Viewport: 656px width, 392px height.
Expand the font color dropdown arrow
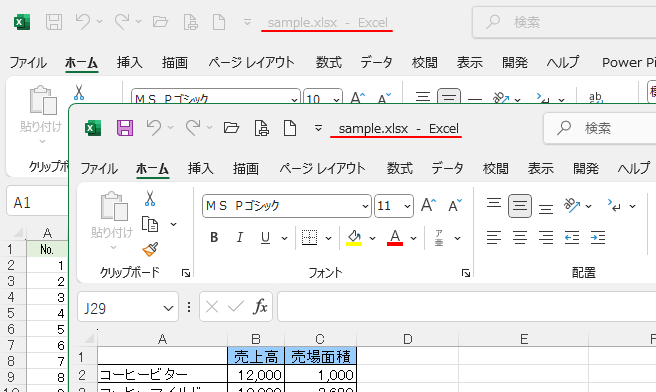(413, 238)
